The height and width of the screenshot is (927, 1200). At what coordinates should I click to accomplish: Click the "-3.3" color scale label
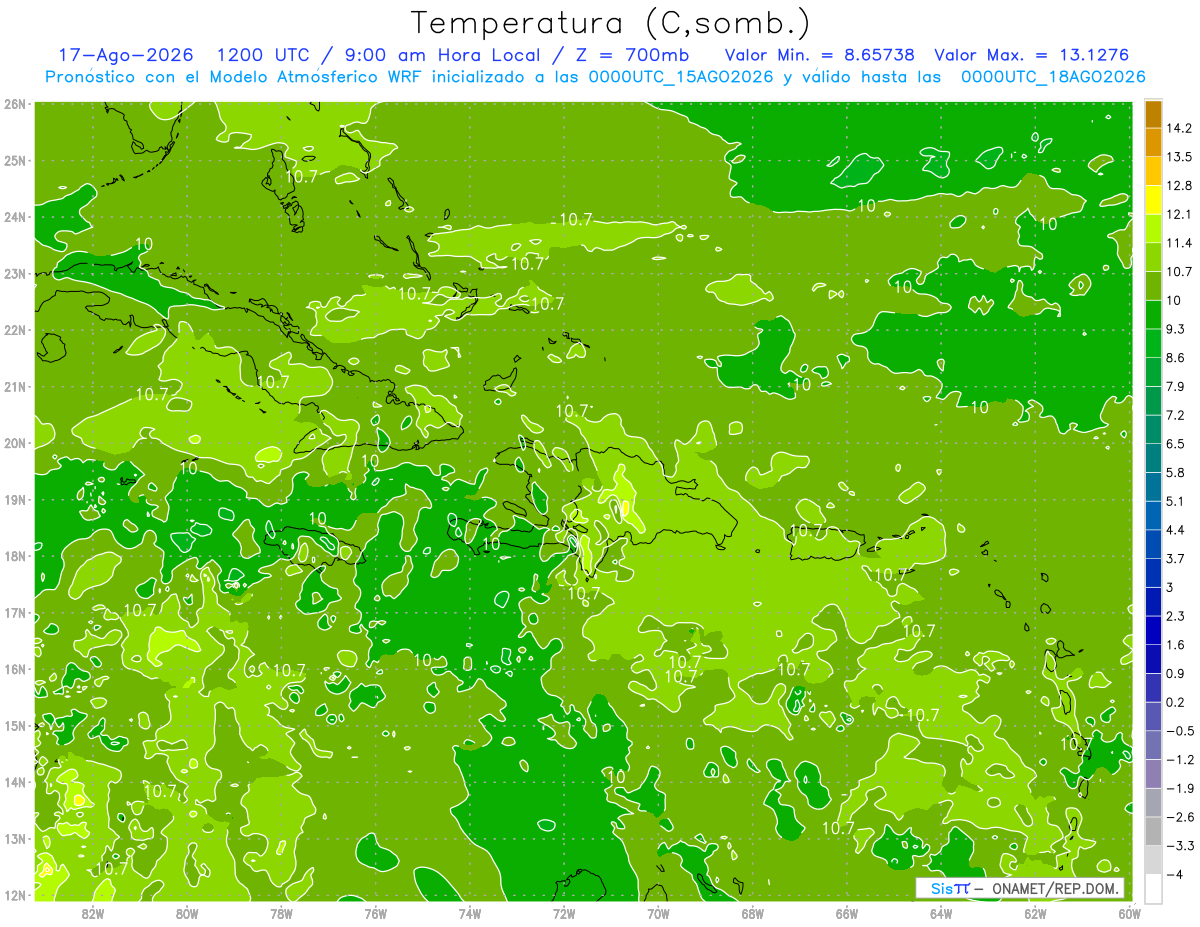1179,846
